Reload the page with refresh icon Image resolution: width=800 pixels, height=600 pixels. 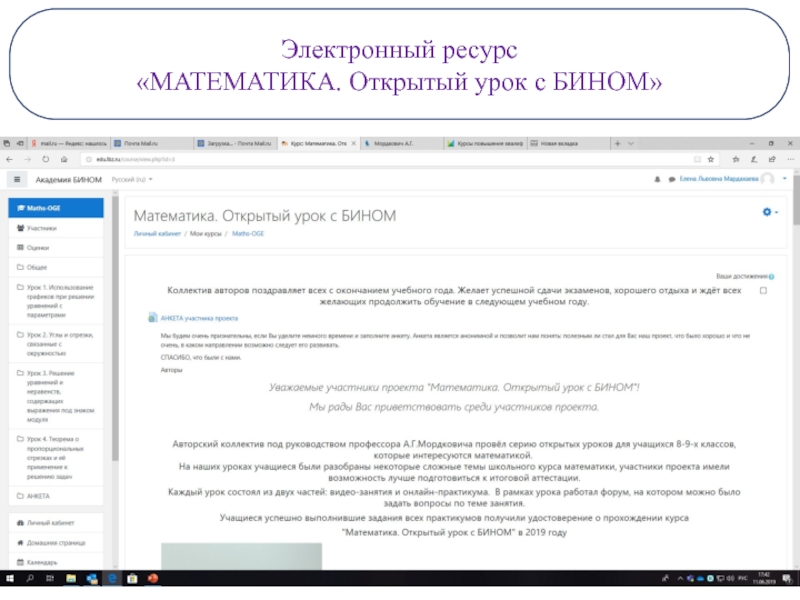pyautogui.click(x=45, y=159)
